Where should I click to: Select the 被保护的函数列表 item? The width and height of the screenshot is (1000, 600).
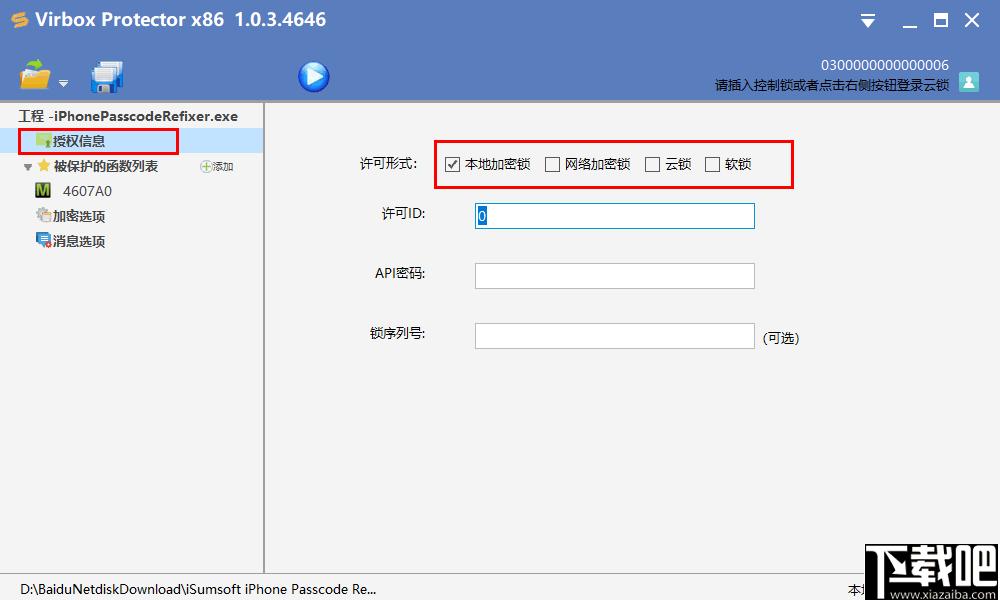tap(105, 166)
